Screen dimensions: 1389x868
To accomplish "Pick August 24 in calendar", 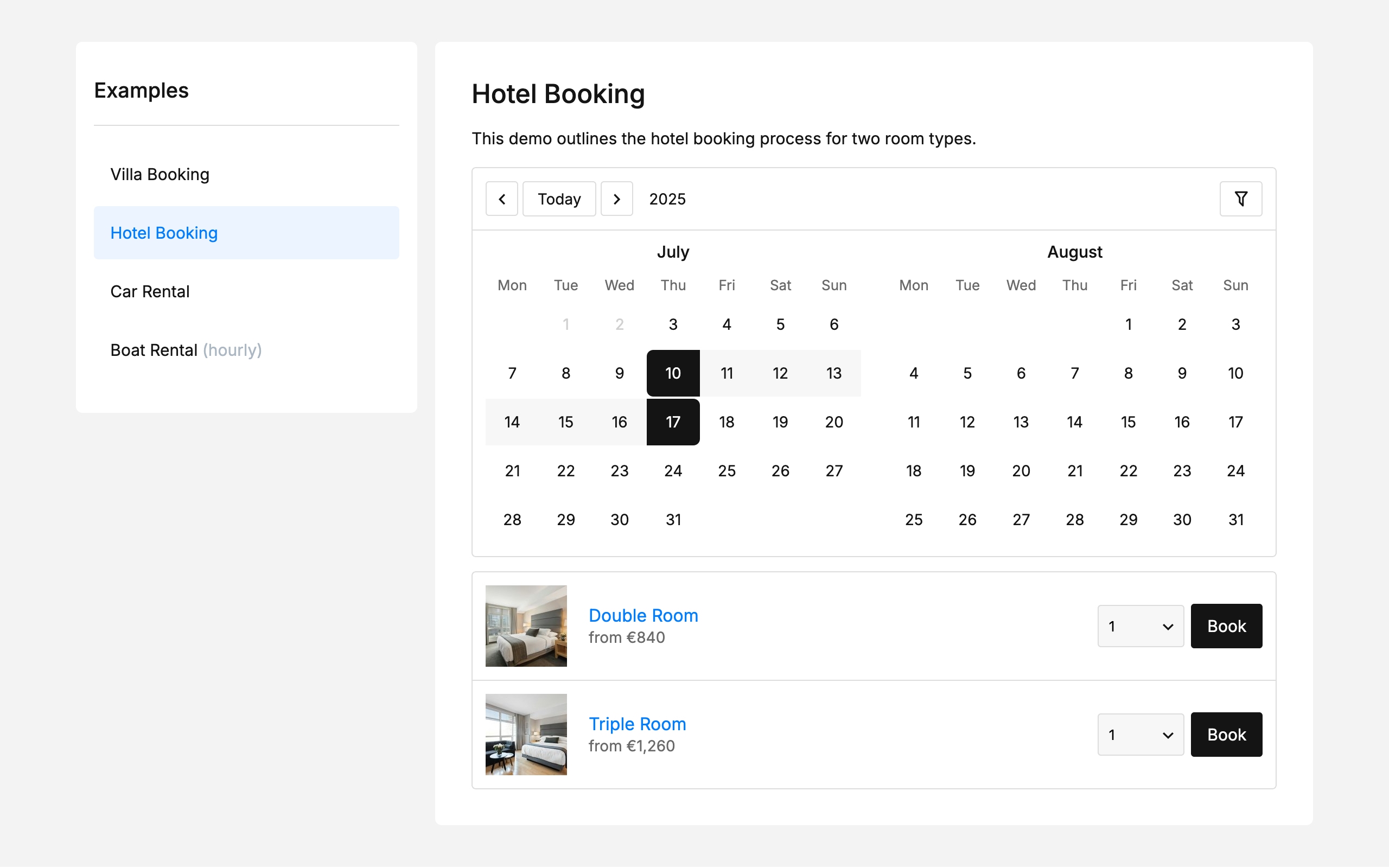I will 1236,471.
